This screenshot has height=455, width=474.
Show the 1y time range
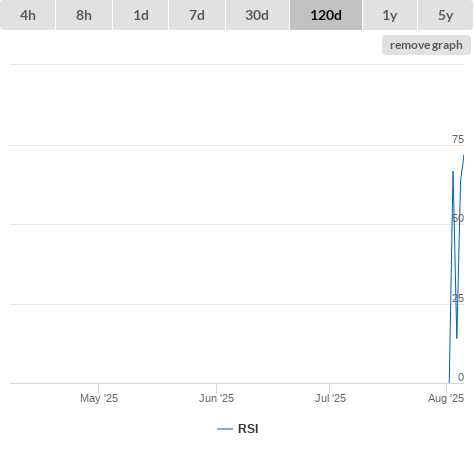click(390, 15)
